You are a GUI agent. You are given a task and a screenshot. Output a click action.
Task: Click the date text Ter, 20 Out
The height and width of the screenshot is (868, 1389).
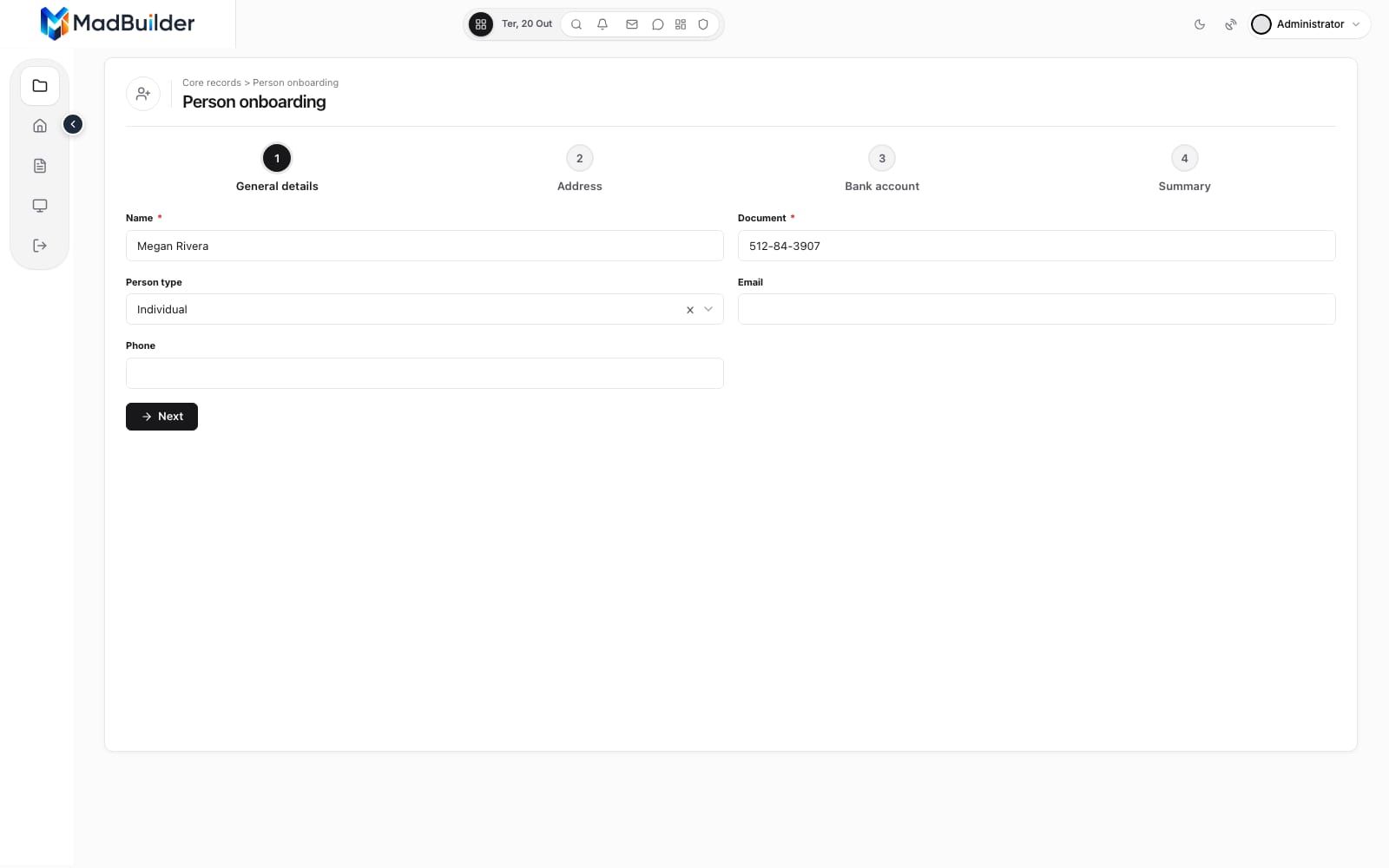click(x=527, y=24)
